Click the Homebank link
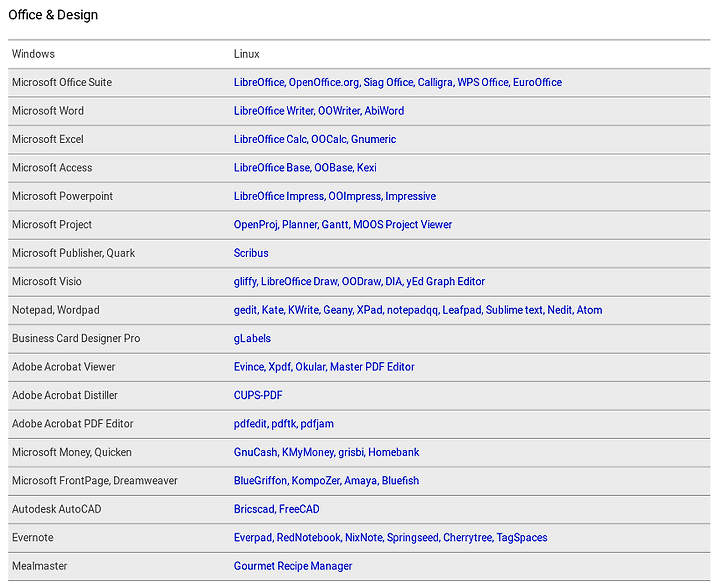Image resolution: width=720 pixels, height=587 pixels. click(x=394, y=452)
